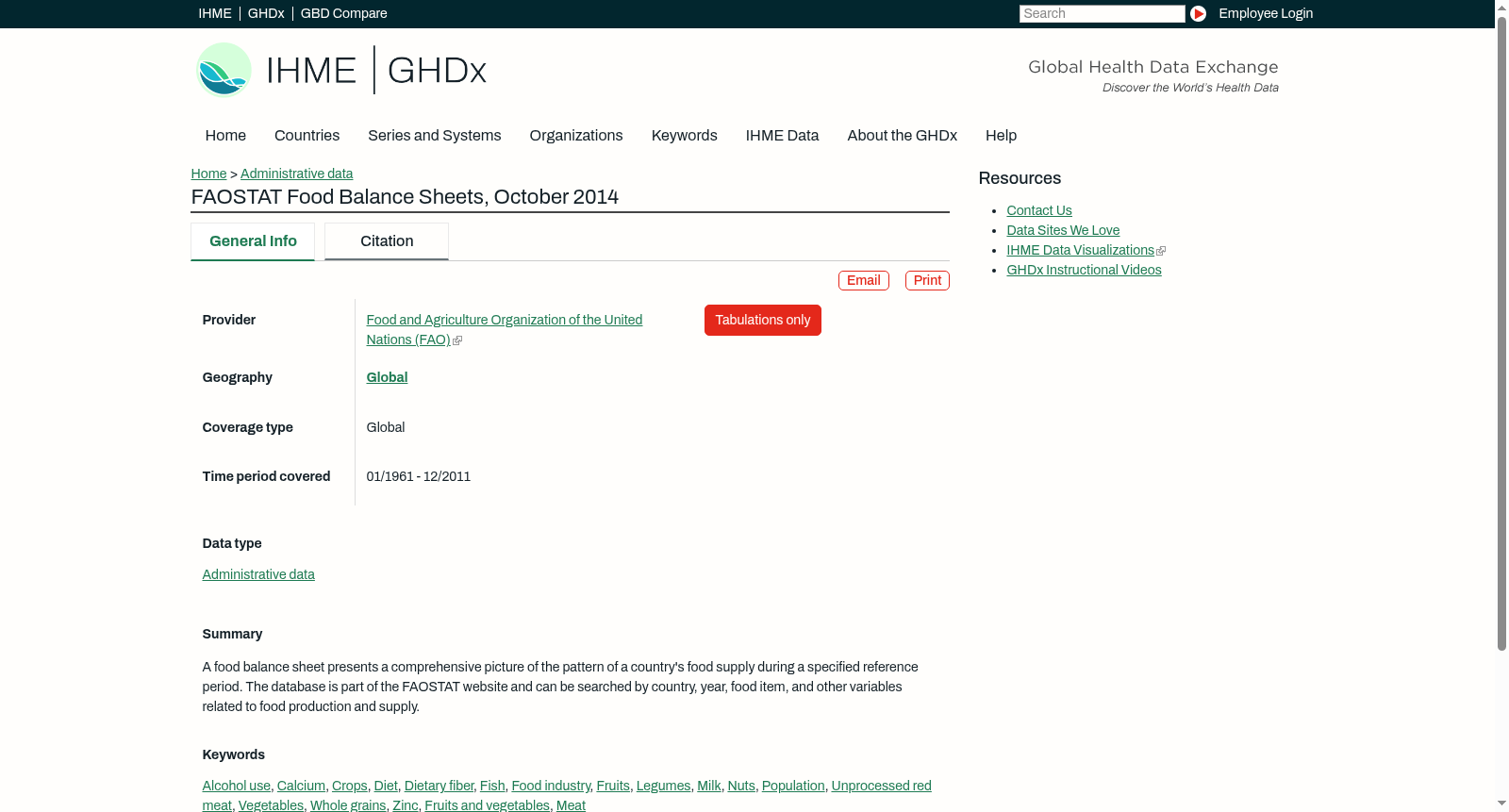Open the Series and Systems menu

(435, 136)
